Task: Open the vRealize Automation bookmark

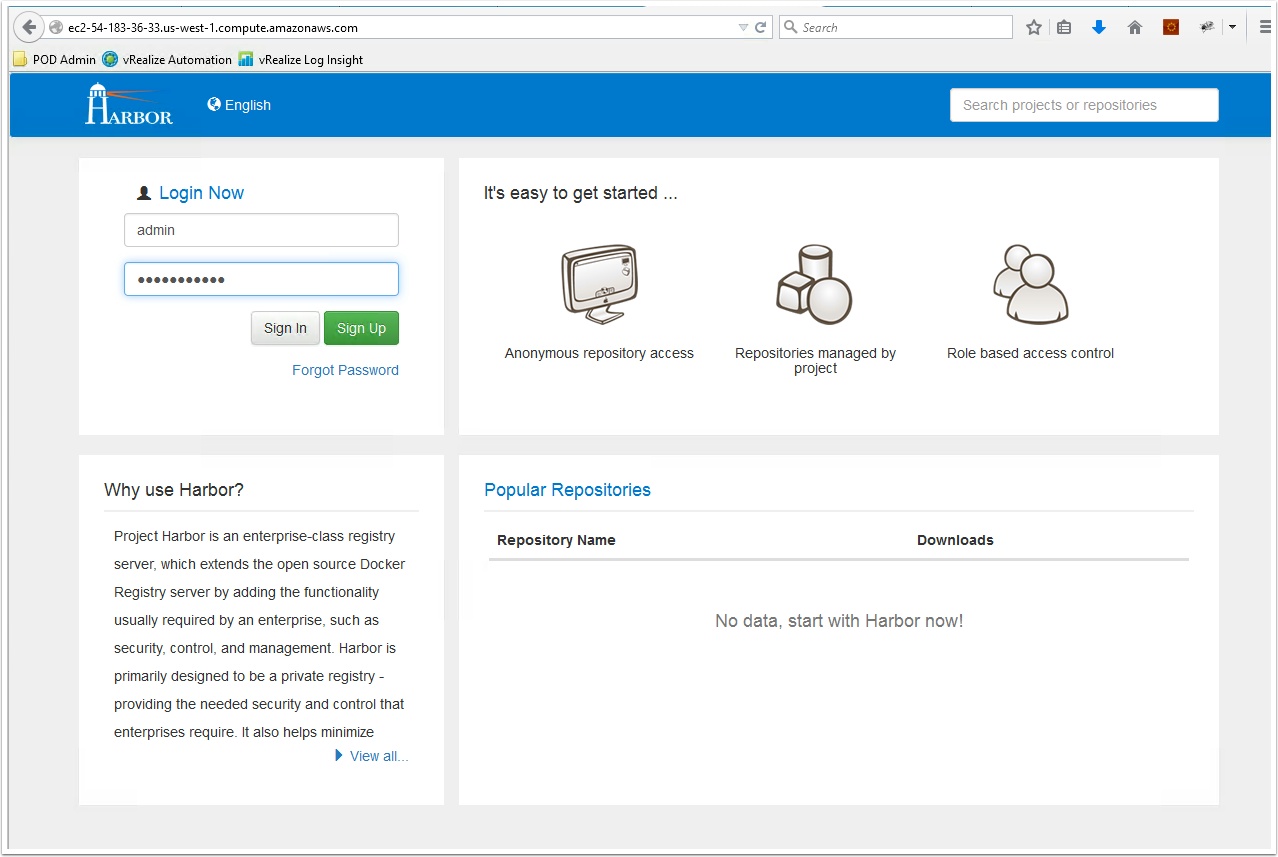Action: (x=167, y=60)
